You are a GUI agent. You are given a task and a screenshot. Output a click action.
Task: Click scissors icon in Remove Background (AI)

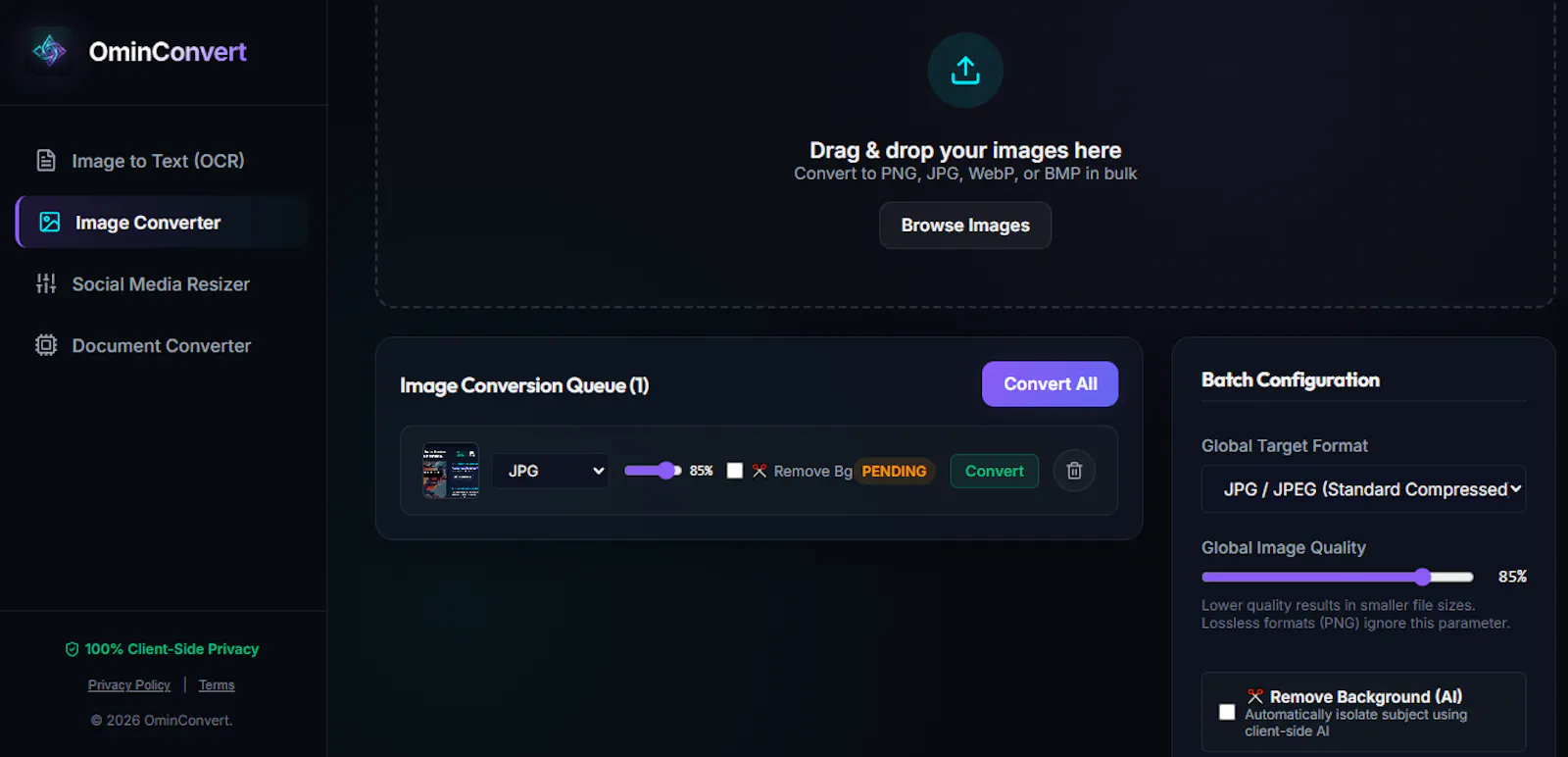1255,697
